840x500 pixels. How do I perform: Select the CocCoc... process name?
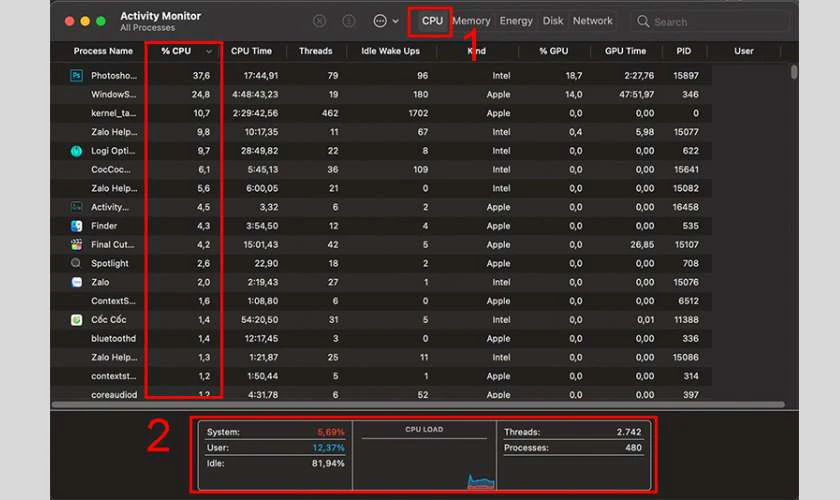pyautogui.click(x=111, y=169)
